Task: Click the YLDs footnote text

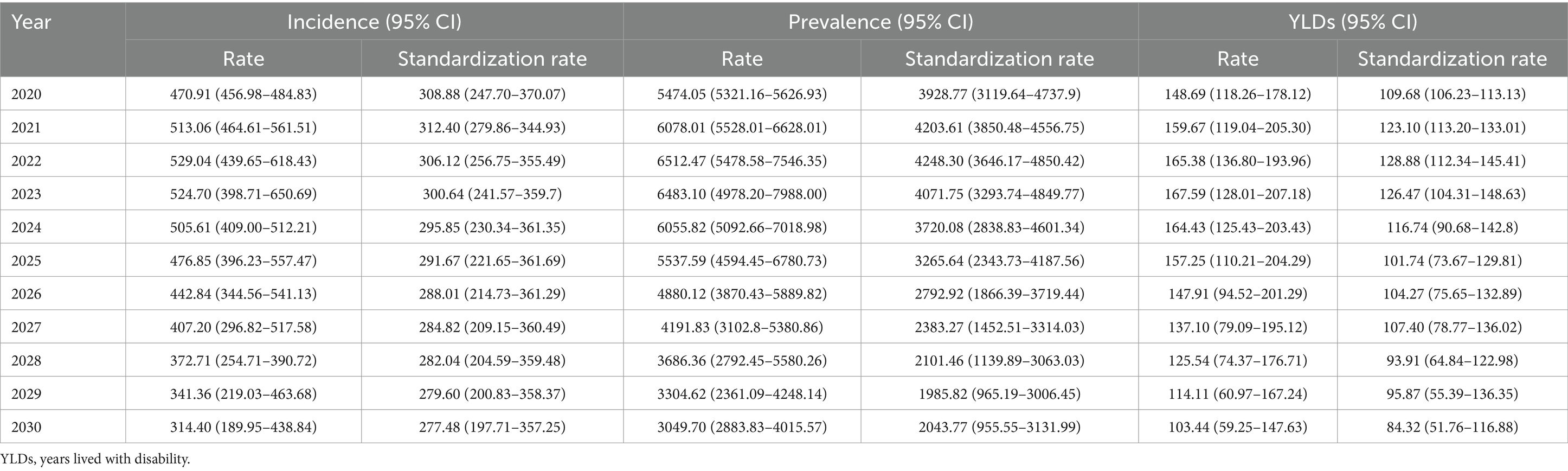Action: [x=95, y=459]
